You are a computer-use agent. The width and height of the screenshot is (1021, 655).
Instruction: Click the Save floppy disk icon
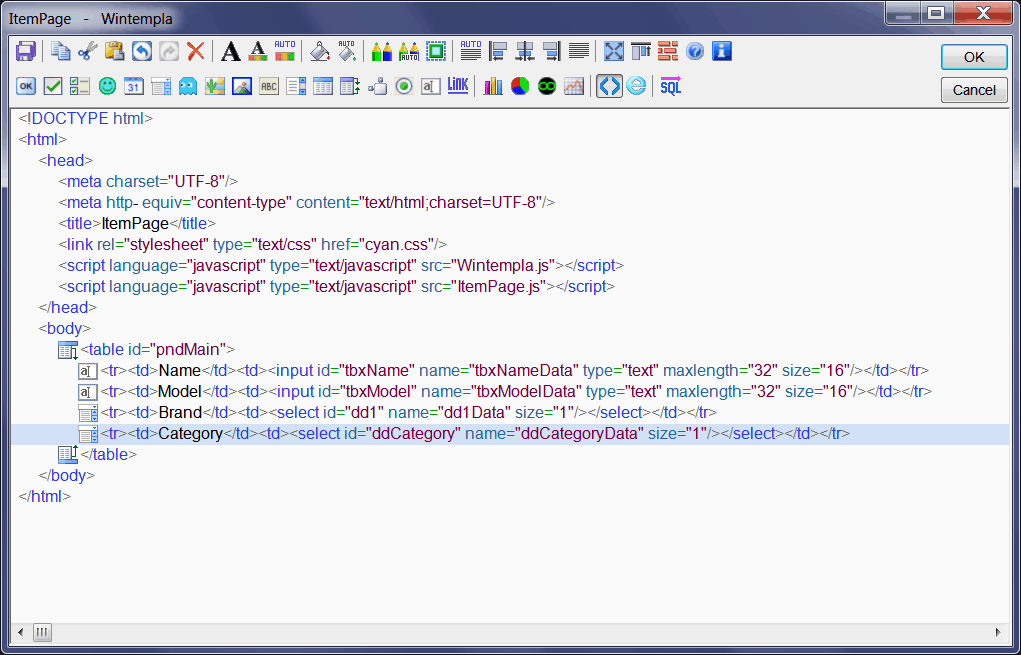(25, 51)
